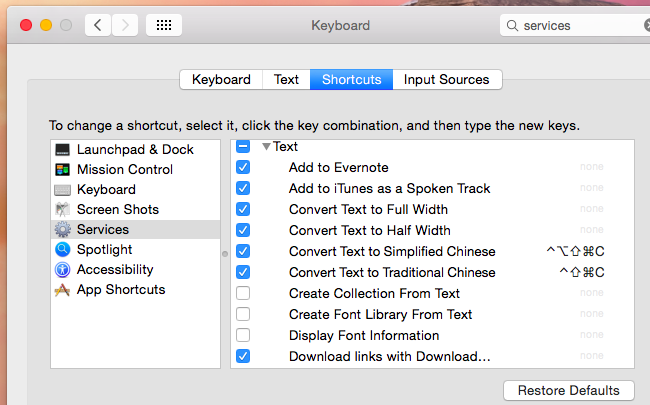Click the none shortcut for Convert Text to Full Width
650x405 pixels.
(x=592, y=209)
